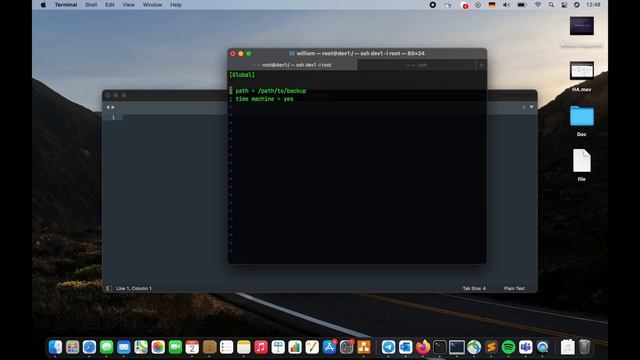The height and width of the screenshot is (360, 640).
Task: Open the Tab Size: 4 selector
Action: (x=474, y=288)
